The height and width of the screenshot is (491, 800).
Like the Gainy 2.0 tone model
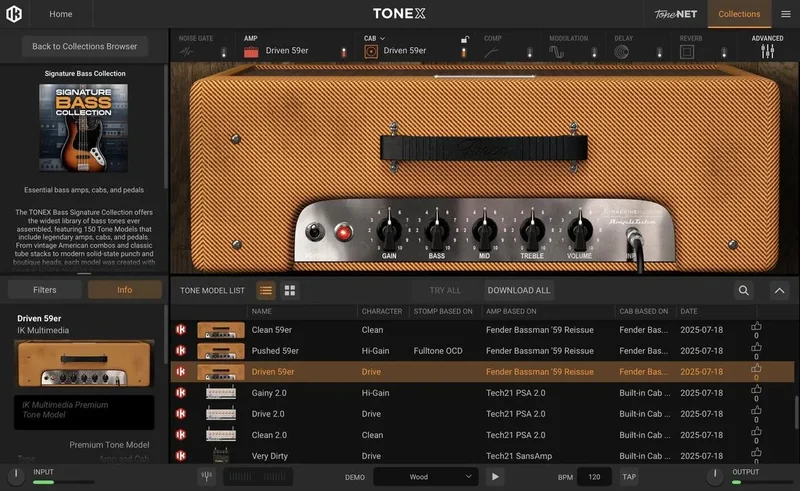coord(756,389)
